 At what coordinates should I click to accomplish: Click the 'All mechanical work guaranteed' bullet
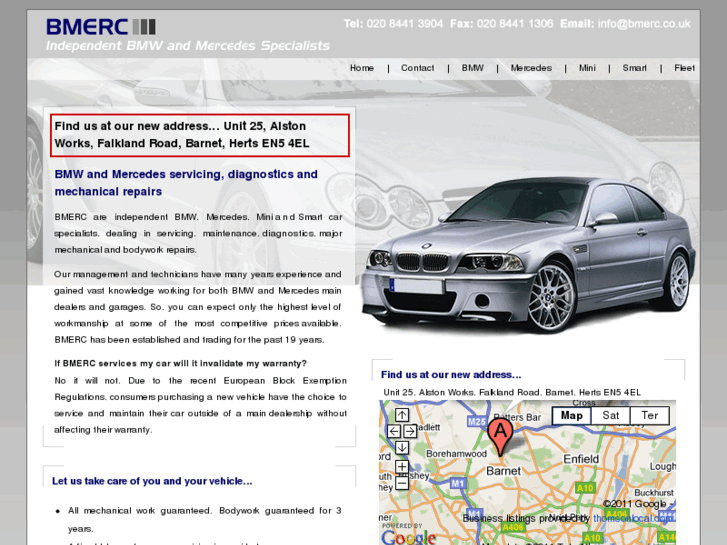tap(204, 519)
